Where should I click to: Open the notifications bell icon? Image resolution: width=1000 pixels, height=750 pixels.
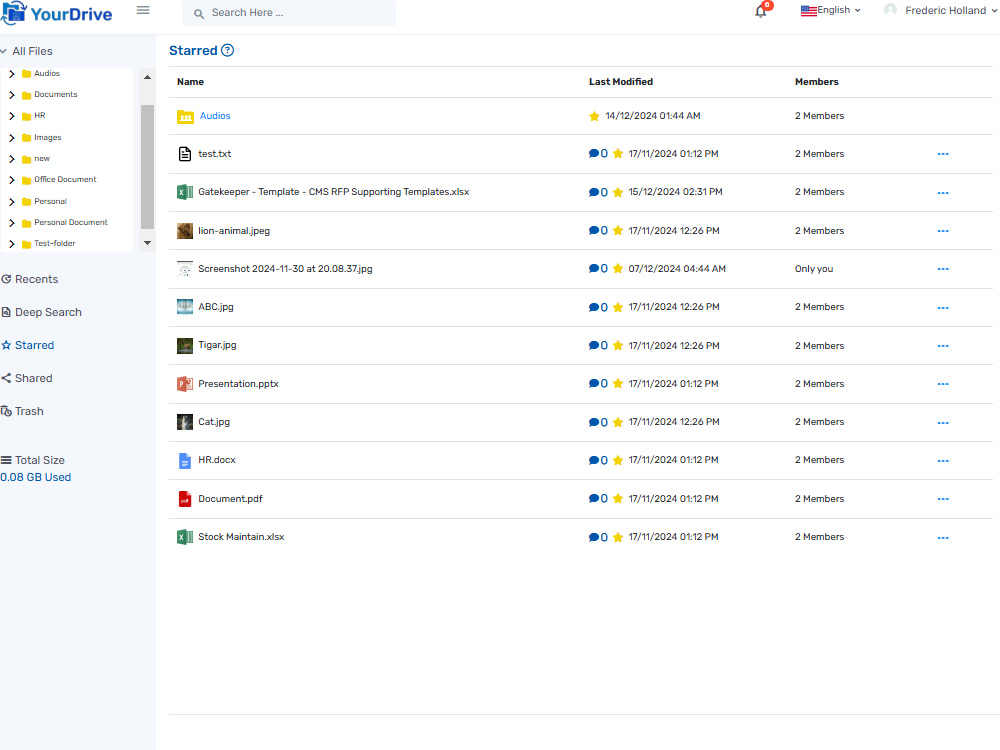coord(760,11)
